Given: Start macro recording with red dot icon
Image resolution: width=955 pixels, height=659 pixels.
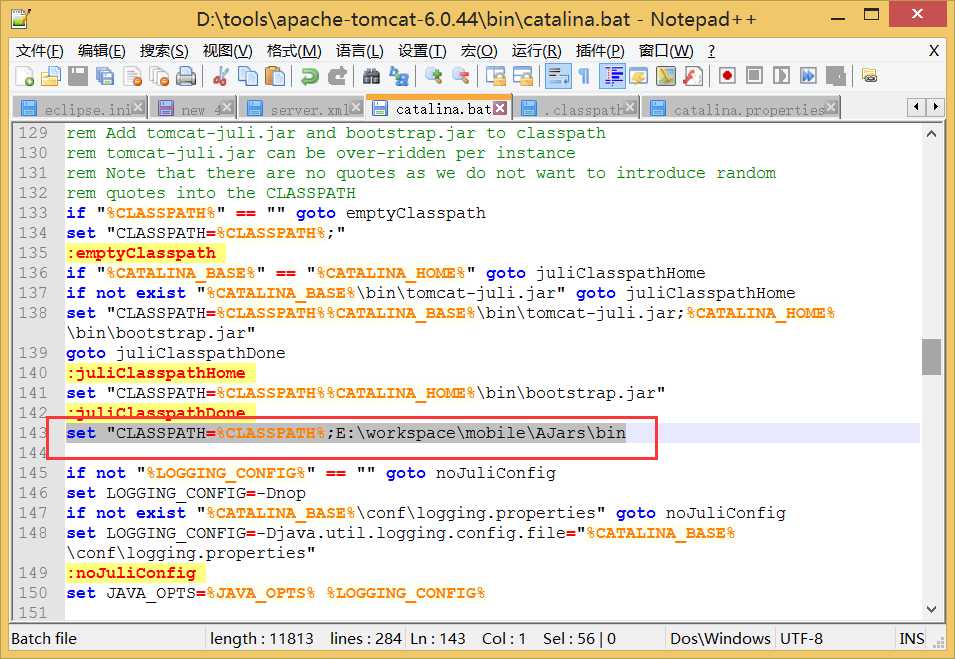Looking at the screenshot, I should (x=727, y=76).
